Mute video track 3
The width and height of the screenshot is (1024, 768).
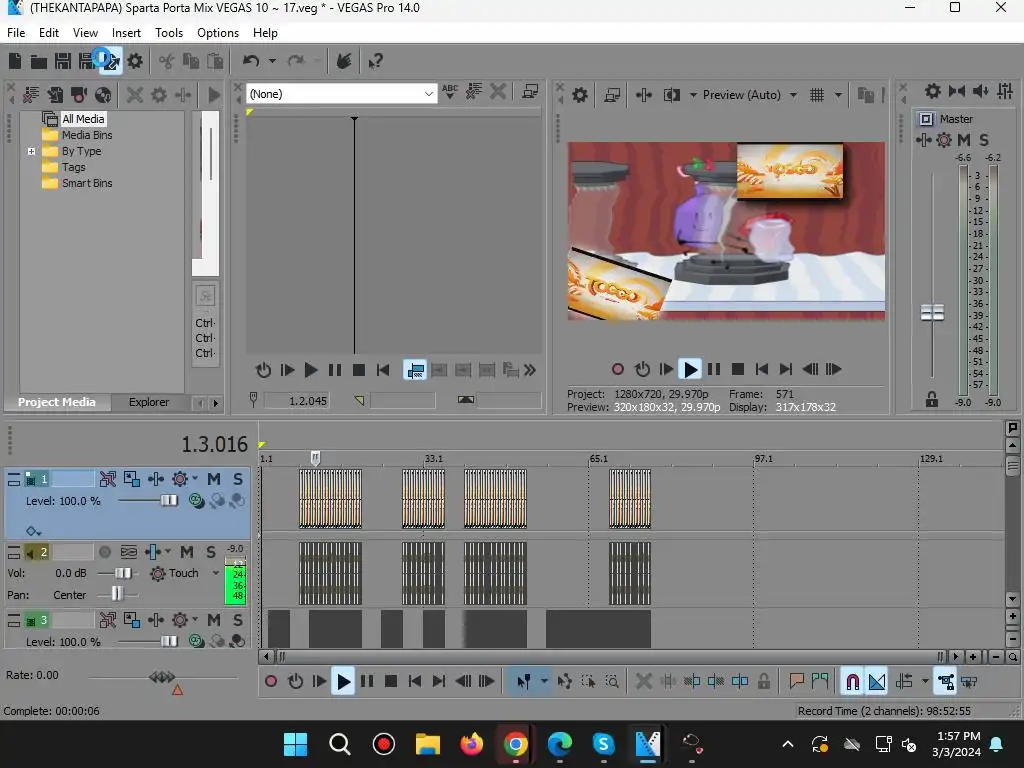point(214,620)
